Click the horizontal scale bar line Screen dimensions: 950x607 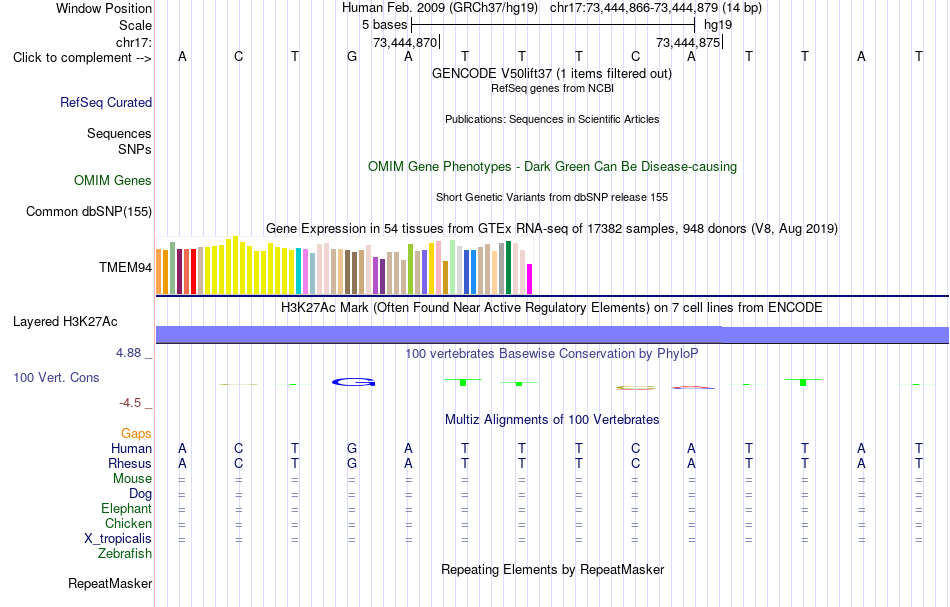coord(553,25)
